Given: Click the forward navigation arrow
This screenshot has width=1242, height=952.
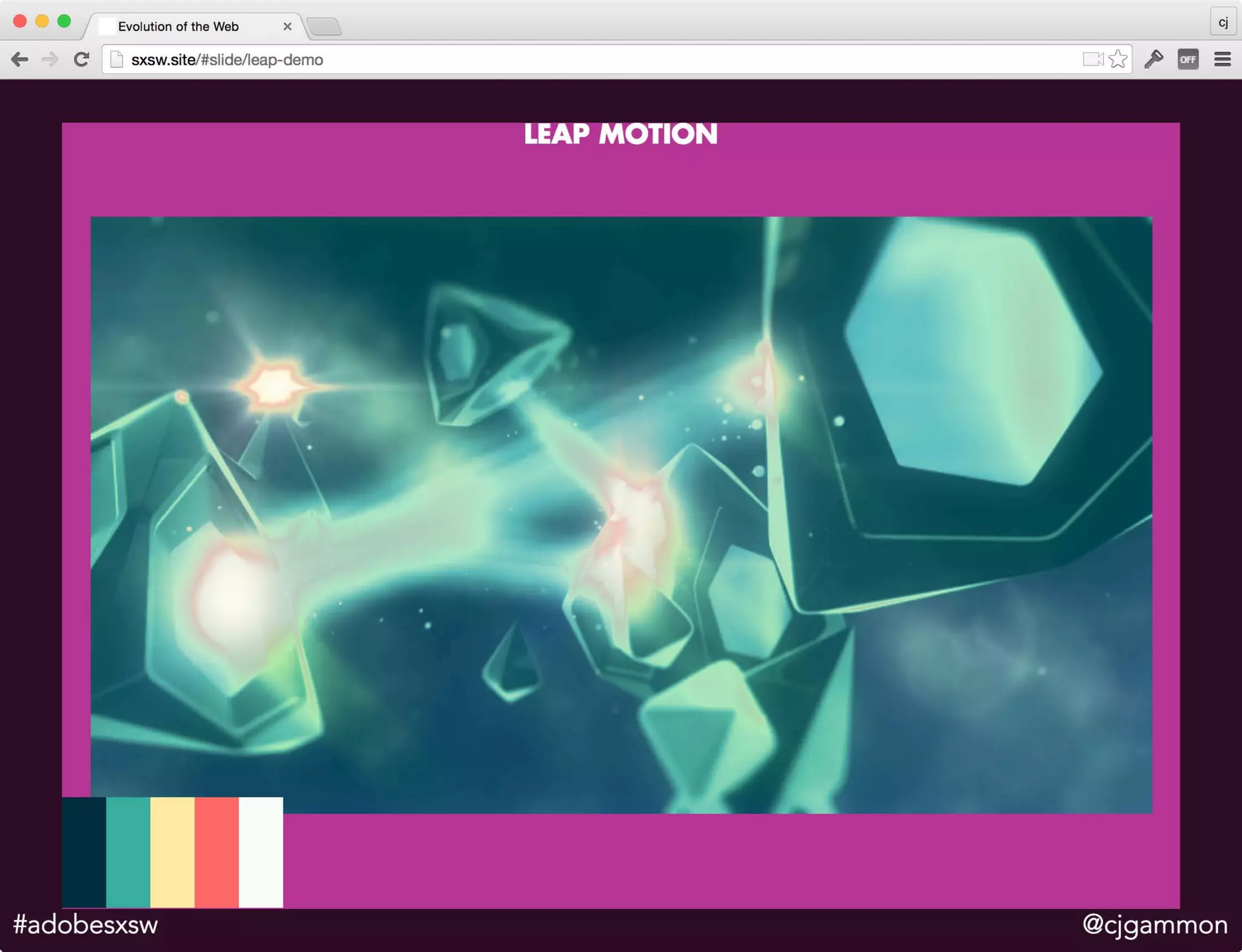Looking at the screenshot, I should pyautogui.click(x=50, y=59).
